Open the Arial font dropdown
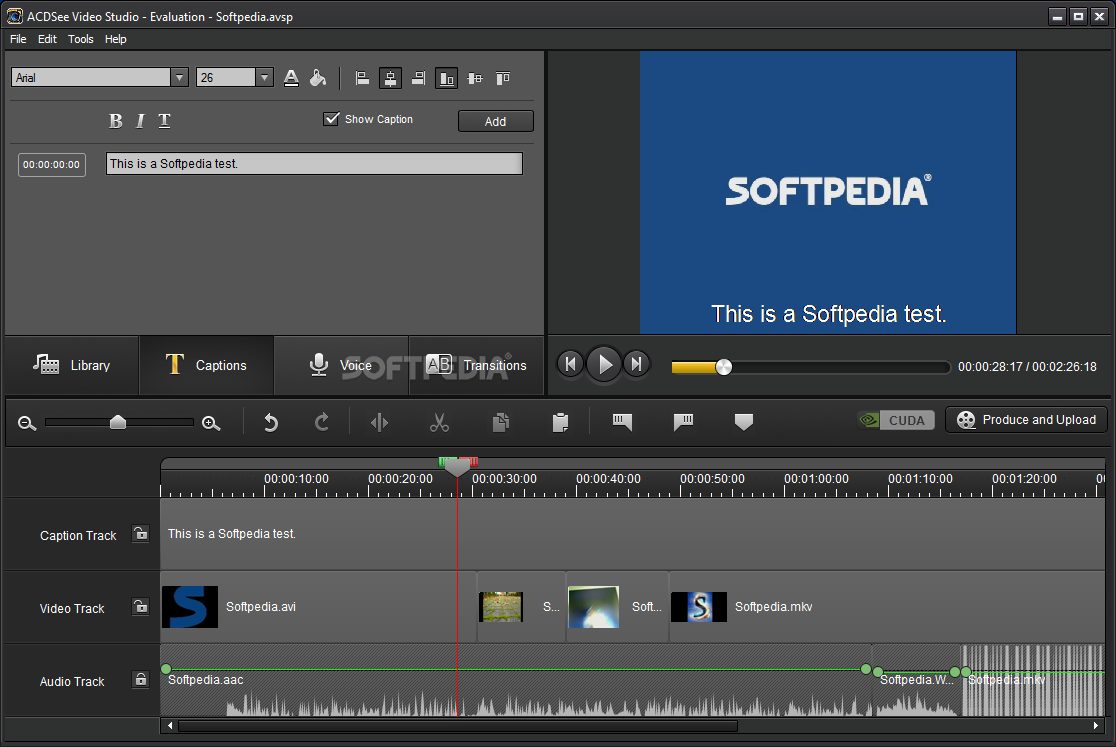 [x=179, y=78]
